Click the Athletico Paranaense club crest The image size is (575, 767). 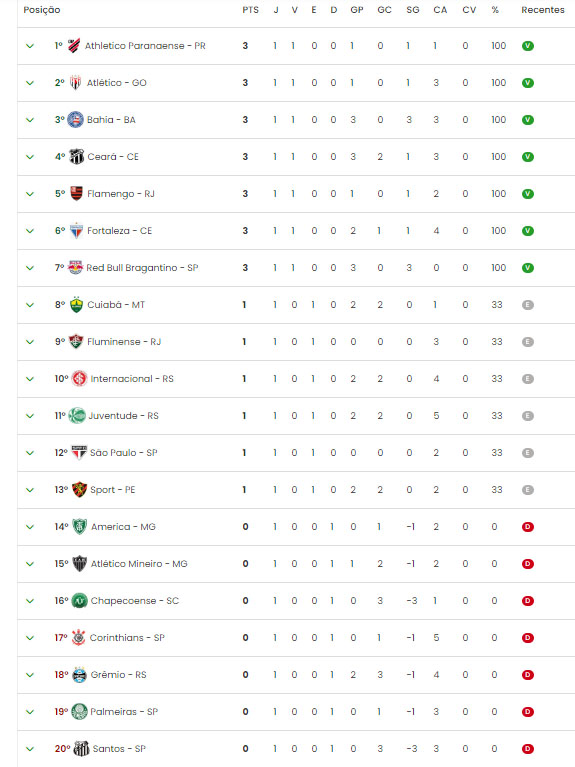[74, 45]
